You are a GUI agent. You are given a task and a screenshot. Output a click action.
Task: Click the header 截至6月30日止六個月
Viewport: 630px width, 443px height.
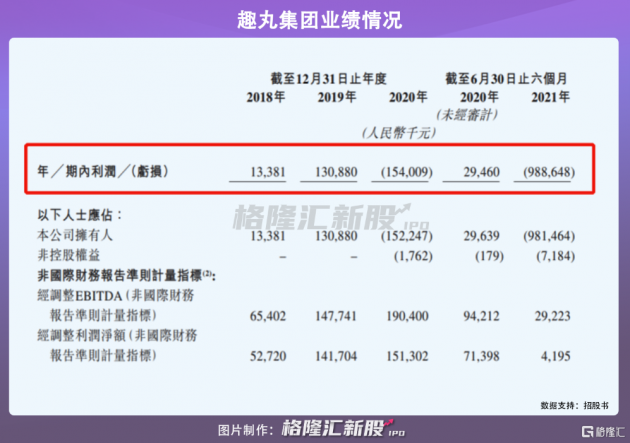tap(506, 79)
